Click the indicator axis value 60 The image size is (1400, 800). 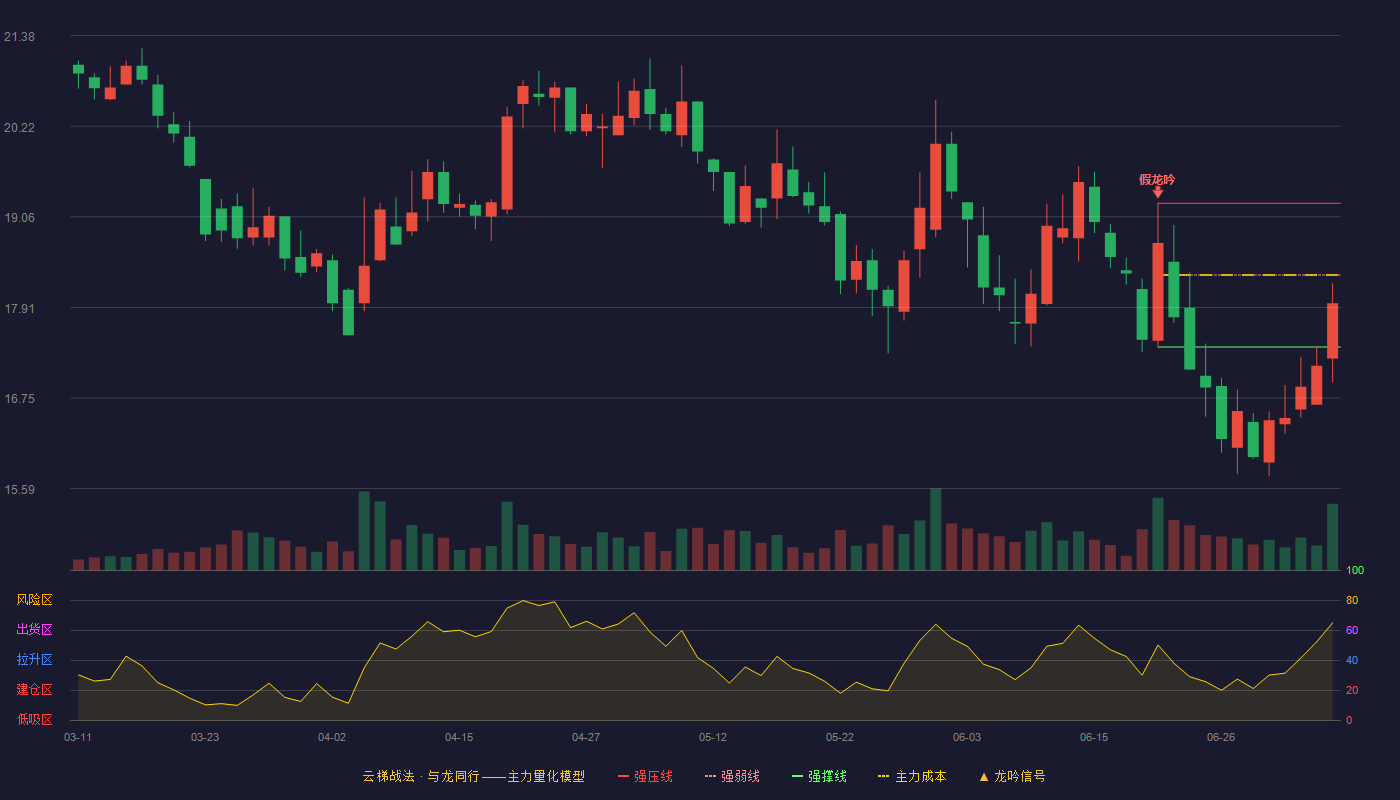pos(1352,631)
